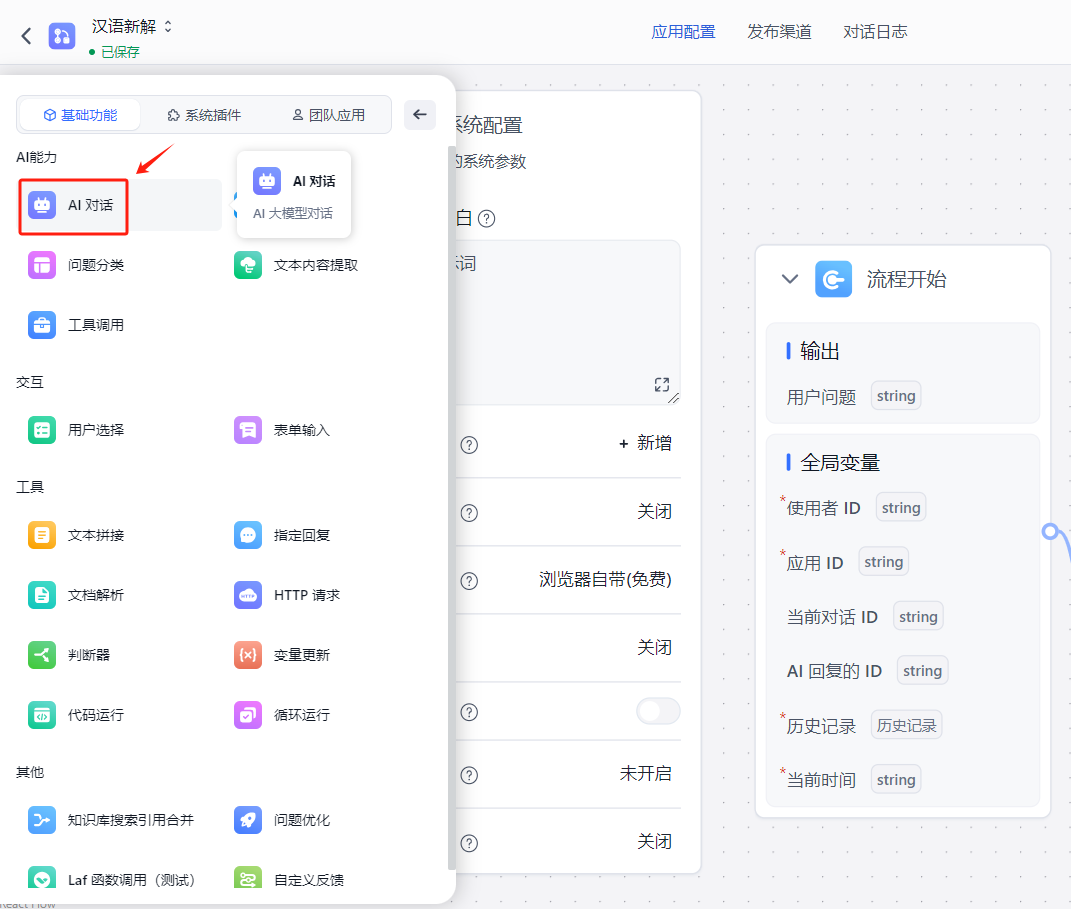Click string tag beside 当前时间

[x=896, y=779]
